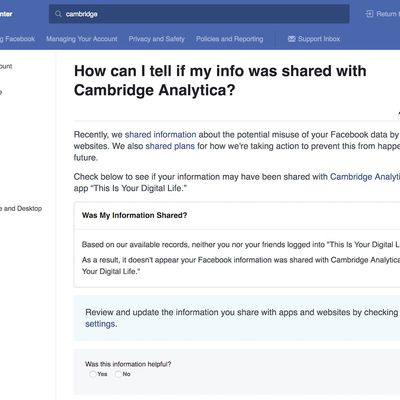
Task: Click paragraph starting 'Based on our available records'
Action: coord(241,245)
